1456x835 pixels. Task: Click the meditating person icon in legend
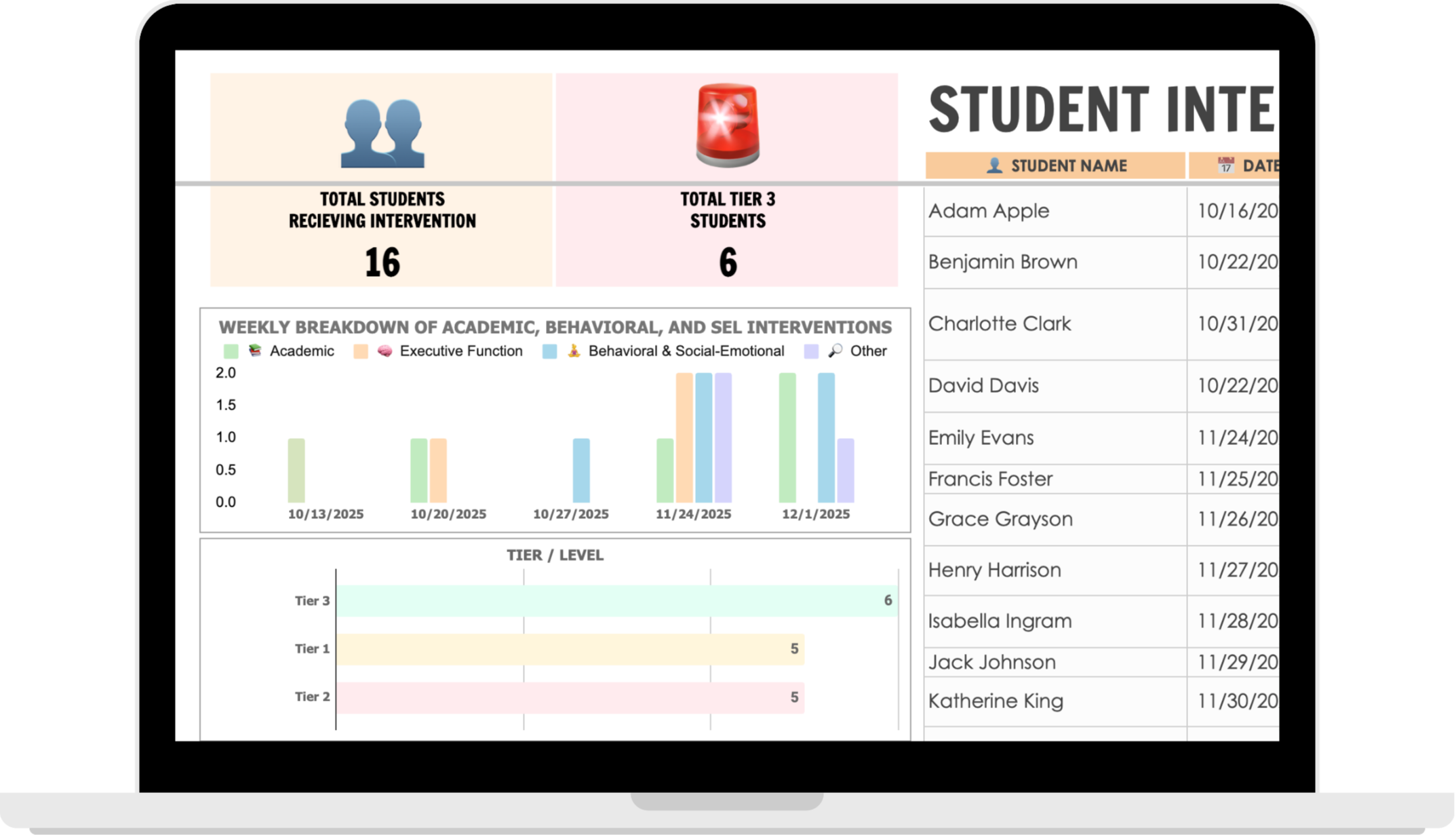tap(574, 351)
